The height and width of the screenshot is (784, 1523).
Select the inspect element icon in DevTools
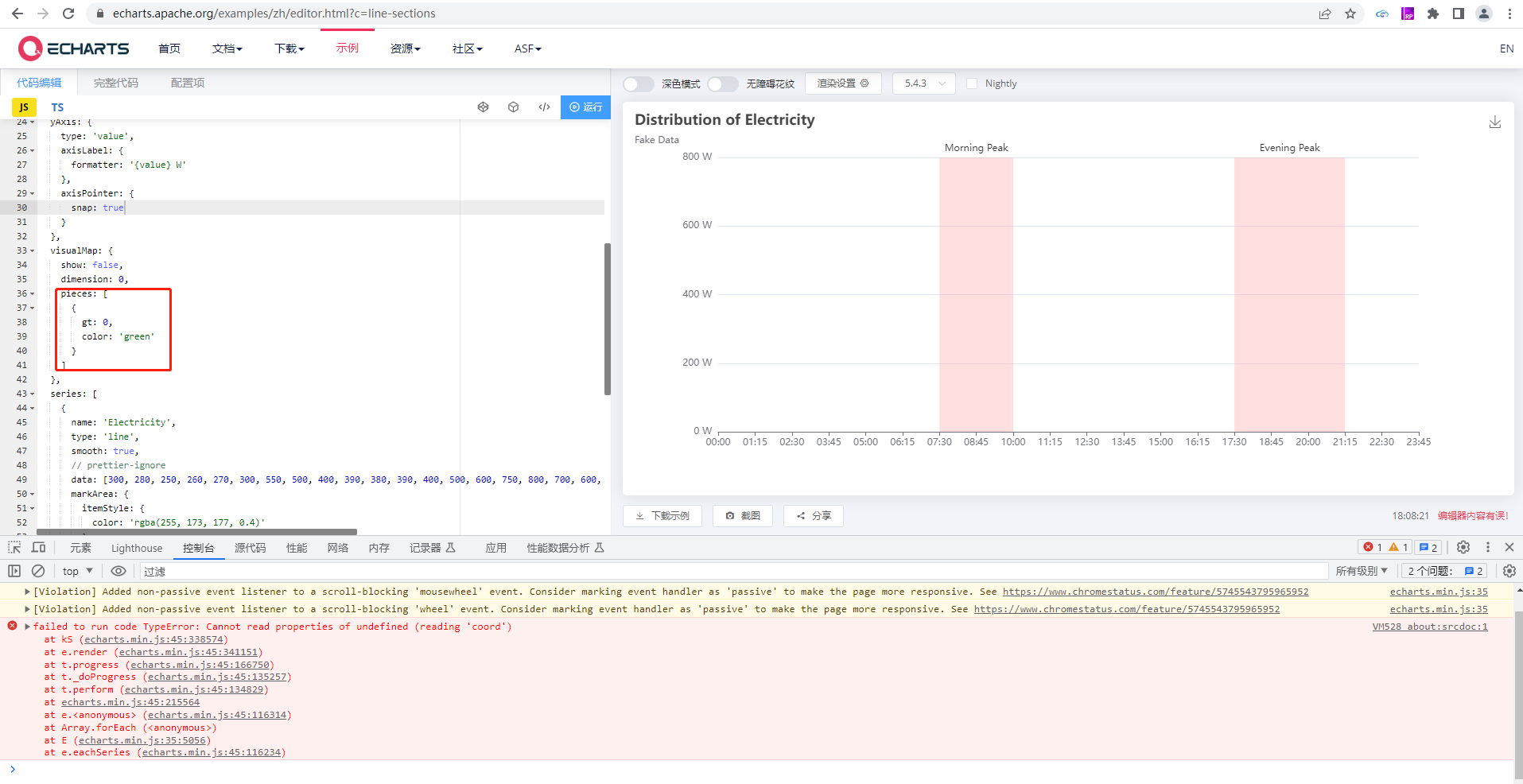(14, 547)
